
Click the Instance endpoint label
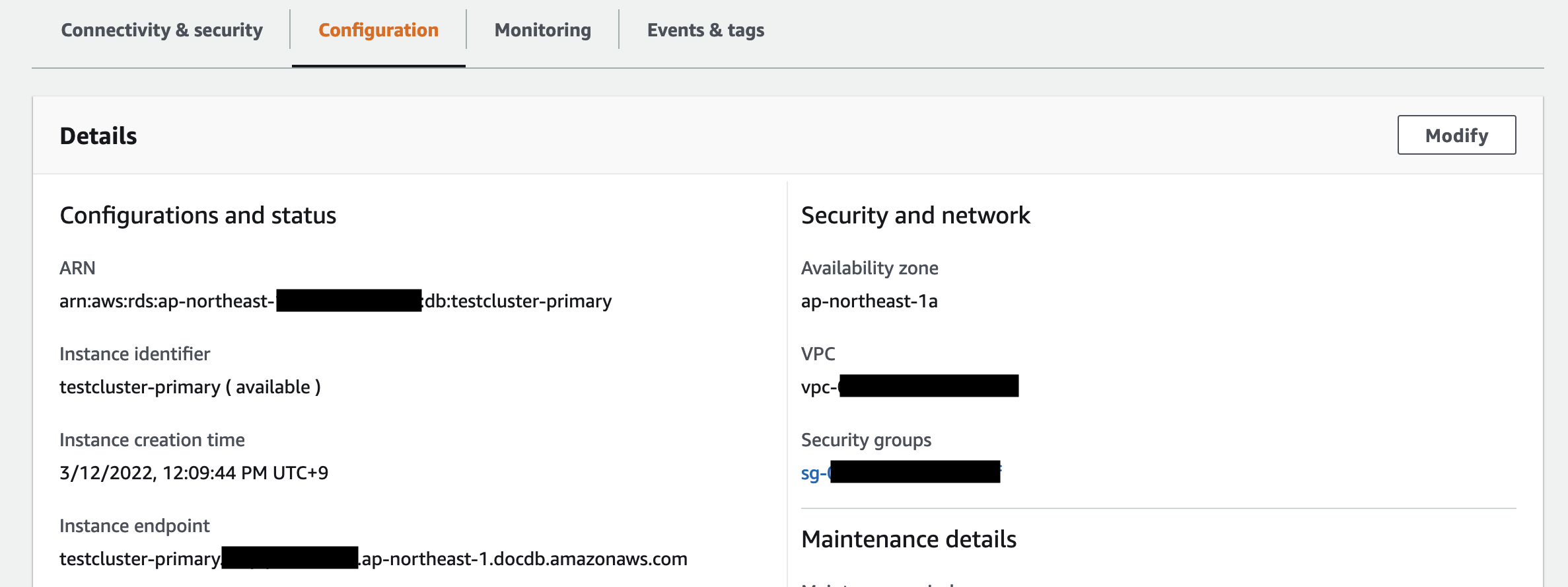(134, 526)
